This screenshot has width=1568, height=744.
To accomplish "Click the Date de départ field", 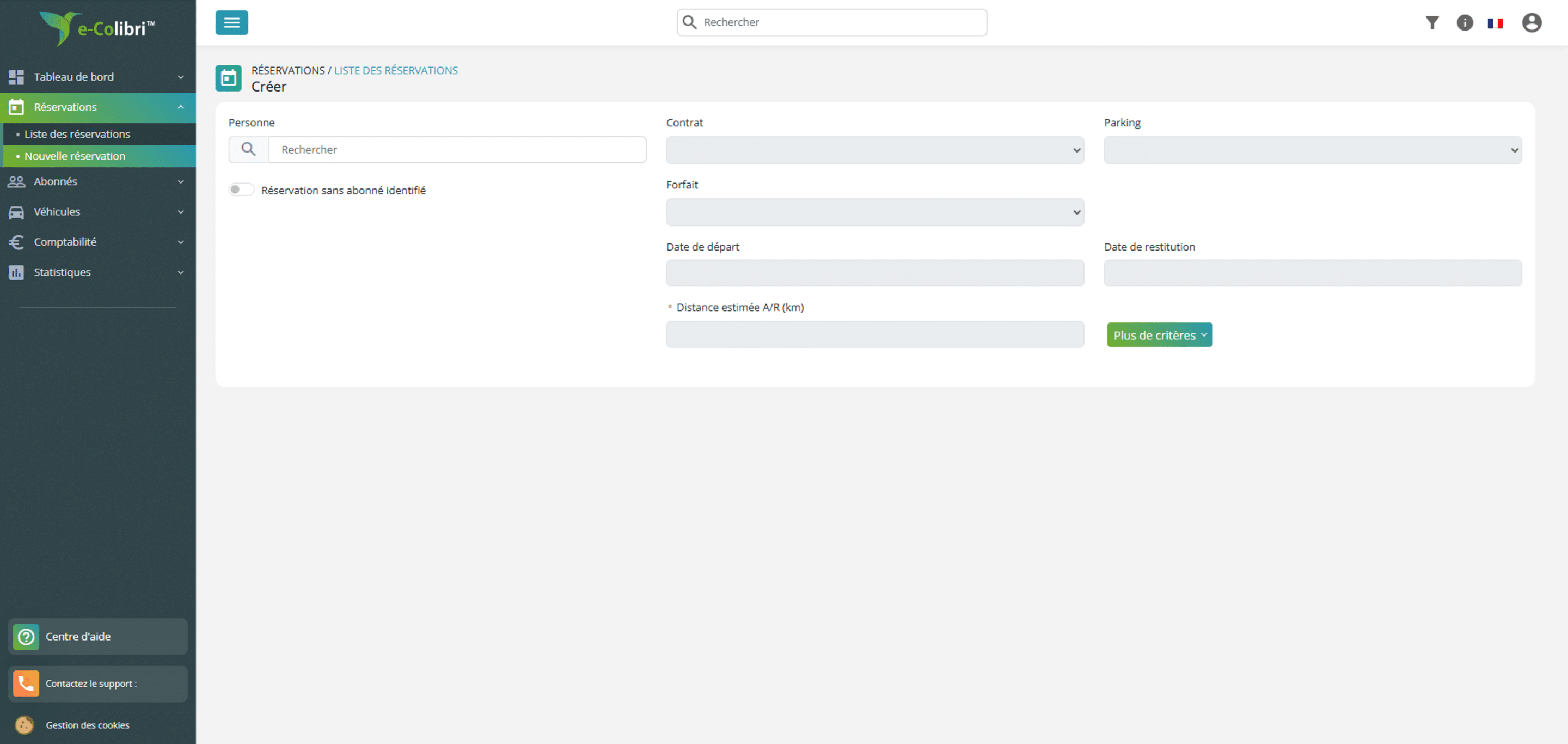I will pos(875,273).
